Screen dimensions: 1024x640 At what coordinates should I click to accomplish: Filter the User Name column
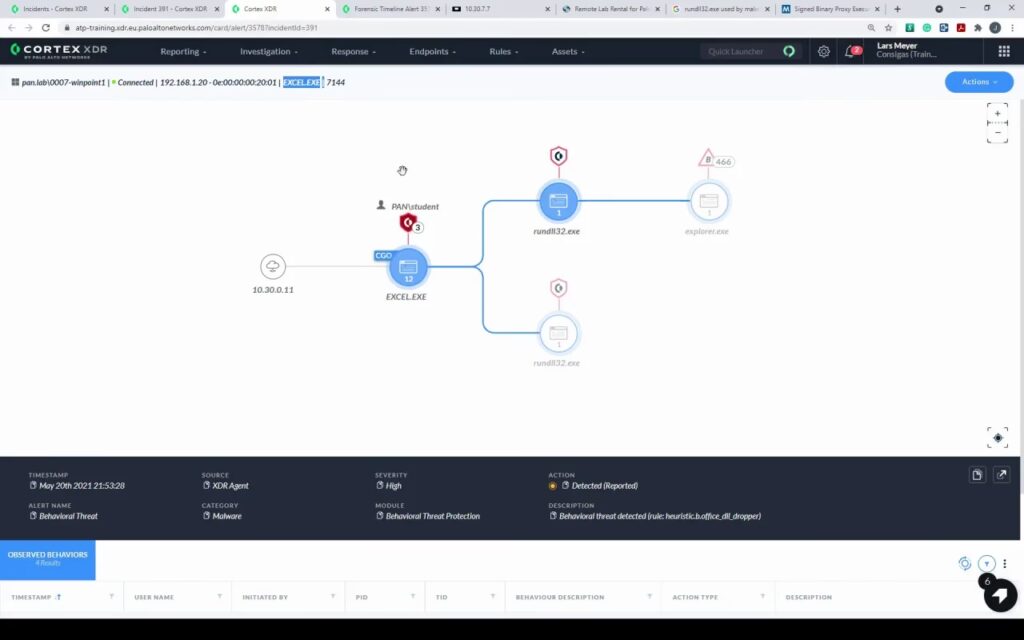pos(219,596)
